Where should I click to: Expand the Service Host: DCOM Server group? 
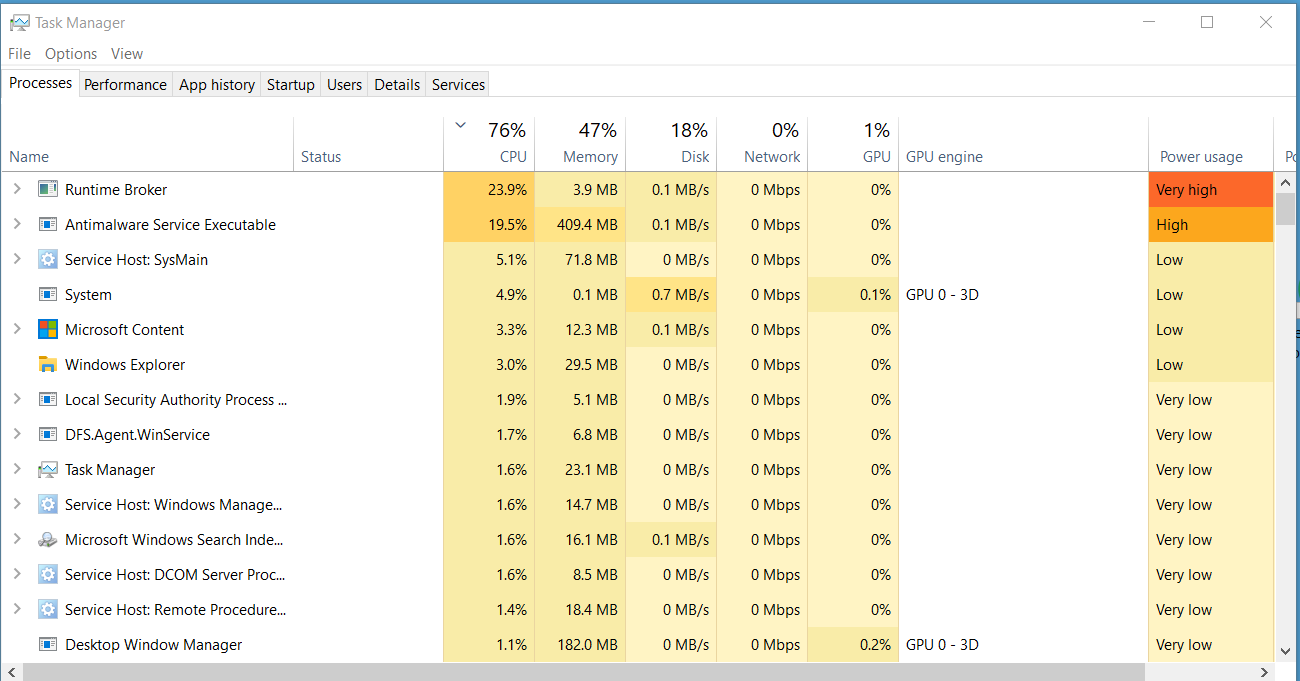16,574
